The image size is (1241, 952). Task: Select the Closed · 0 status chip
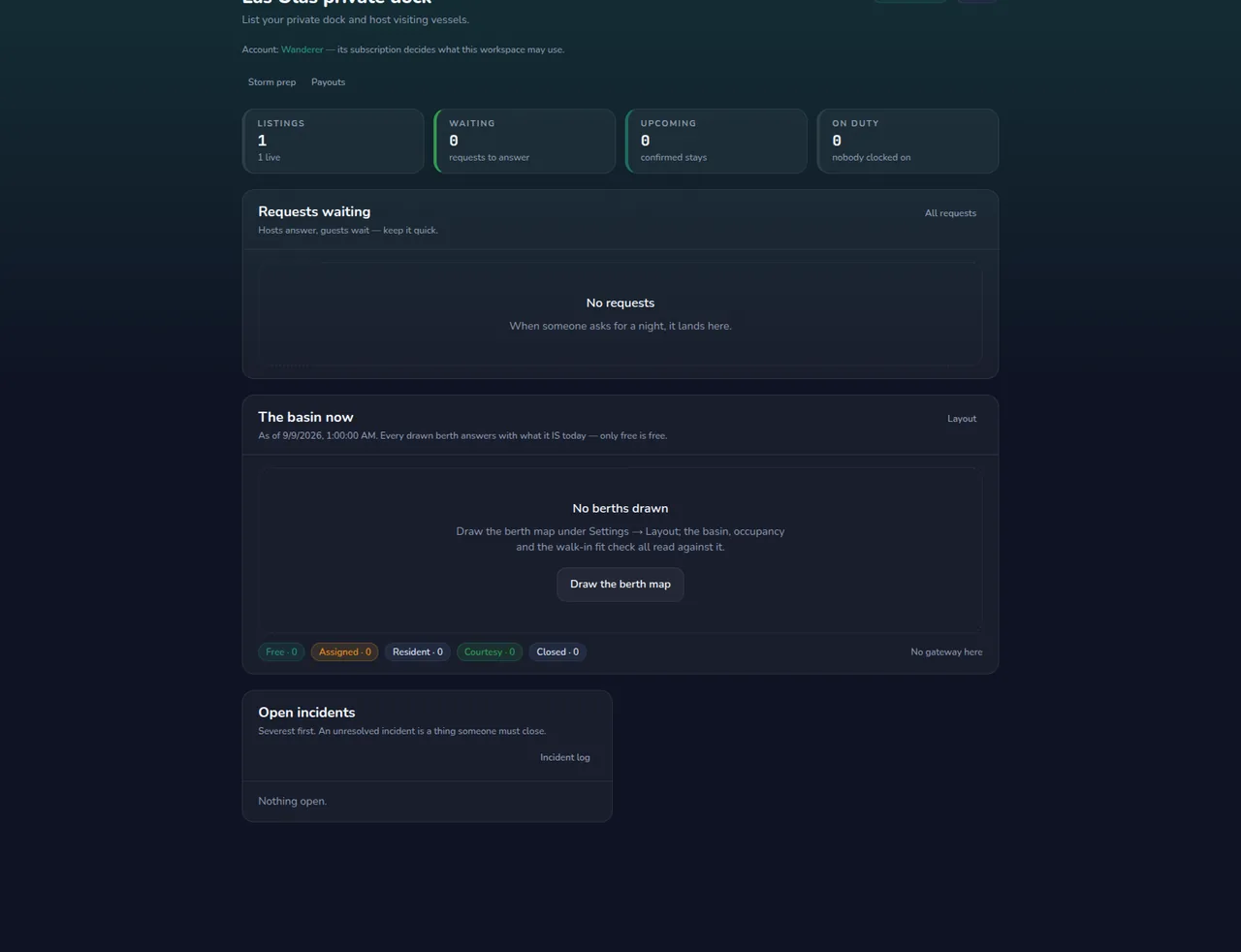(x=557, y=652)
